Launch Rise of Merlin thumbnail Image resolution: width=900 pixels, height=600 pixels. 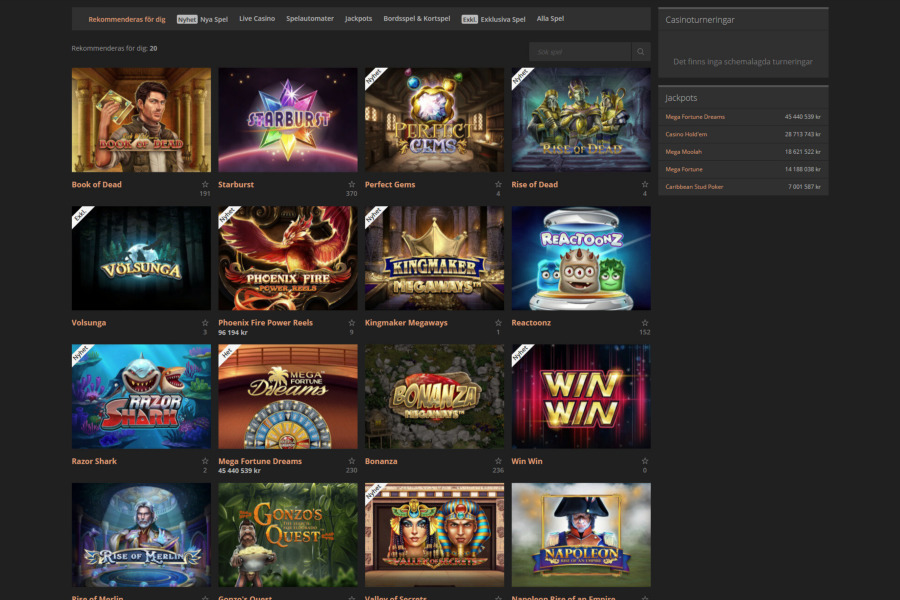click(141, 535)
